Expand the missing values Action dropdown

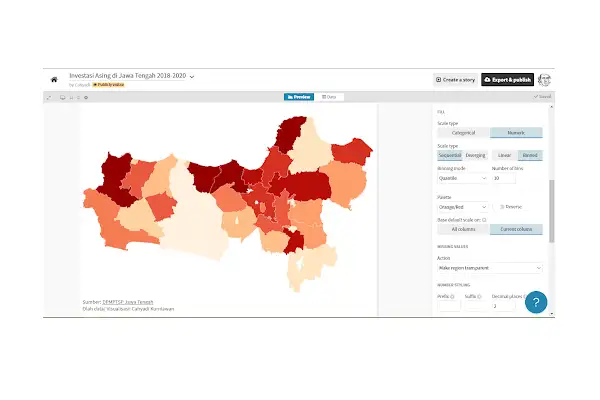pyautogui.click(x=490, y=268)
